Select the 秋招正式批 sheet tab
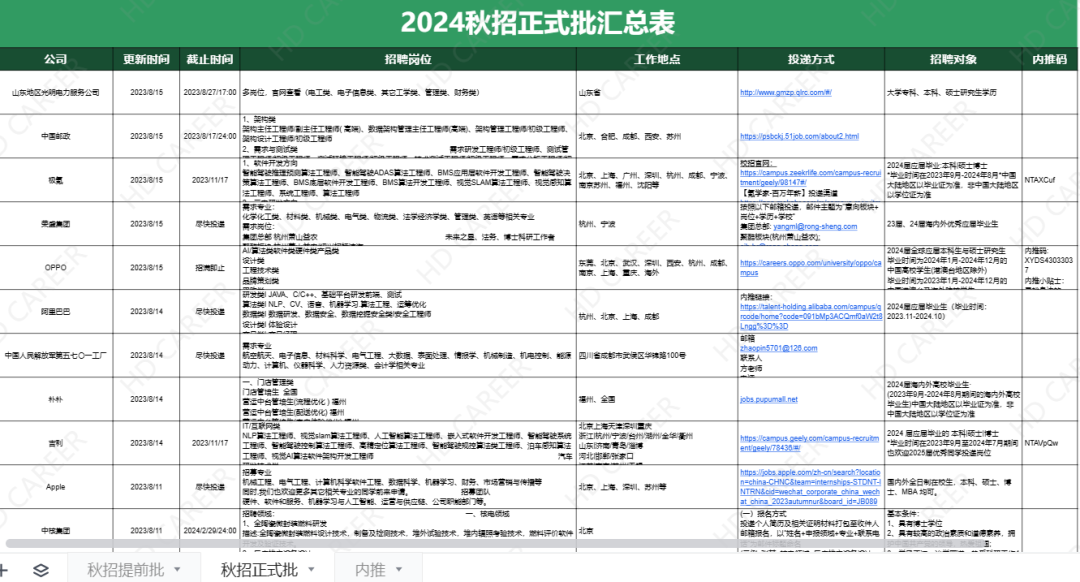 pyautogui.click(x=259, y=570)
